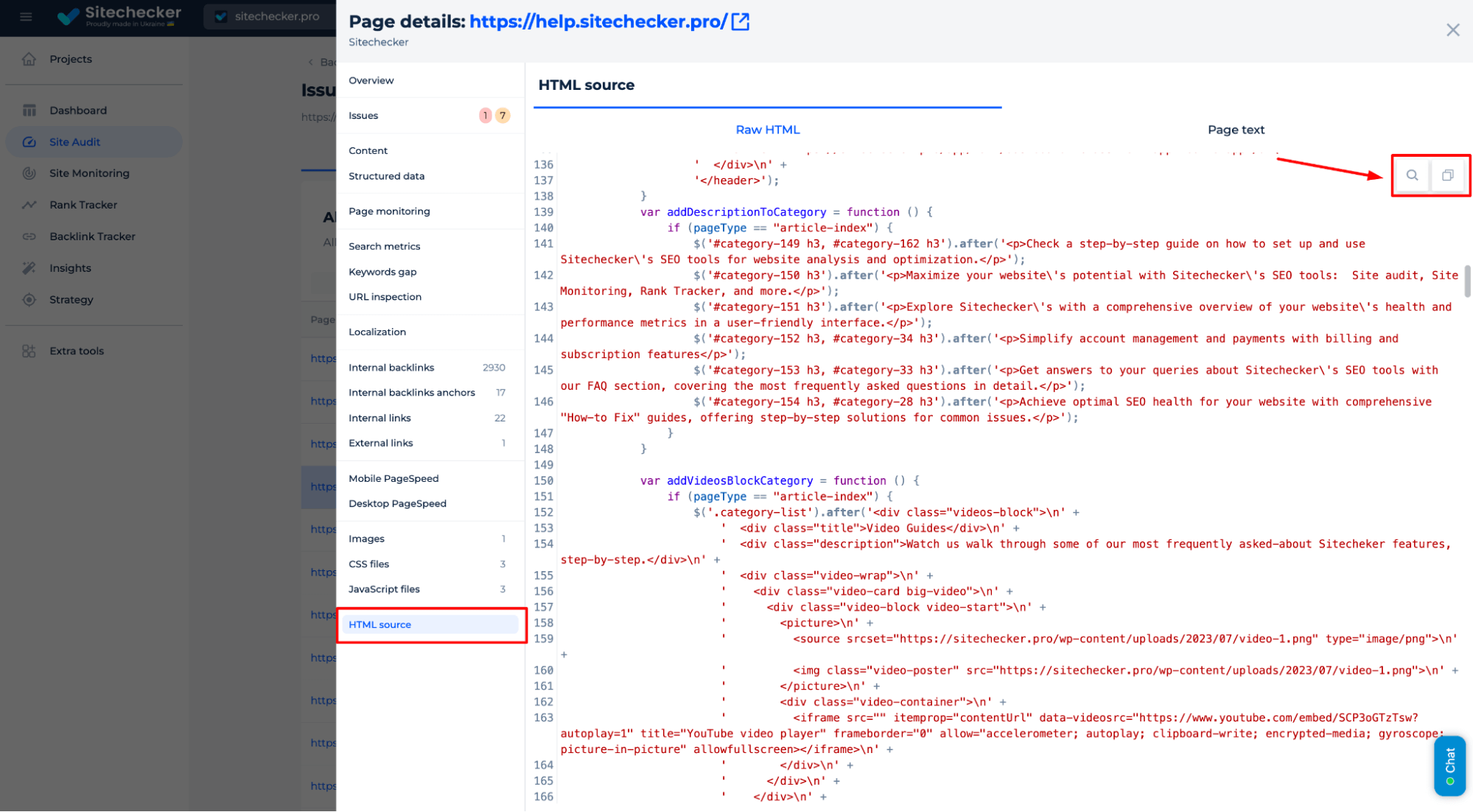This screenshot has width=1473, height=812.
Task: Open page URL in new tab icon
Action: click(741, 22)
